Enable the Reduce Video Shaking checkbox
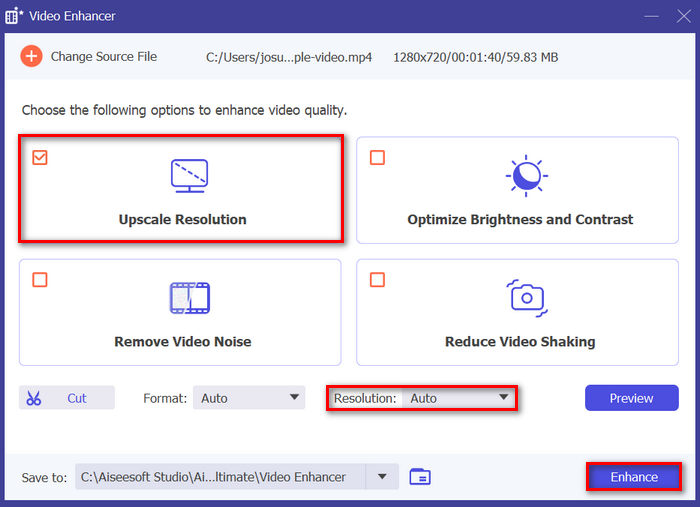700x507 pixels. pos(377,280)
